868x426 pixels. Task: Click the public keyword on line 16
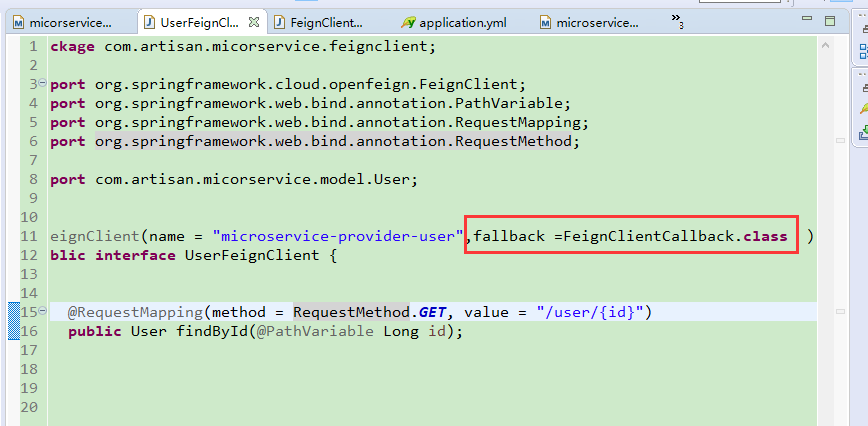click(x=95, y=331)
